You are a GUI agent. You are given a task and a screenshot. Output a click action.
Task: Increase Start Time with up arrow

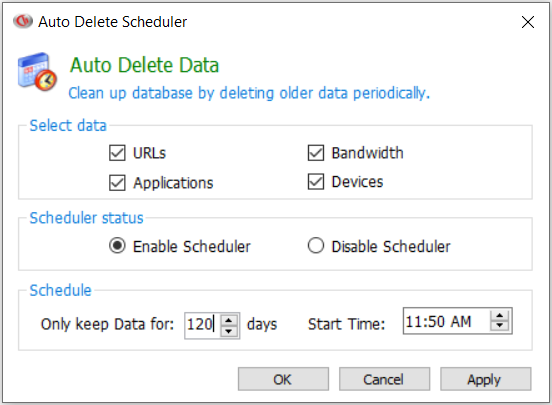[500, 316]
